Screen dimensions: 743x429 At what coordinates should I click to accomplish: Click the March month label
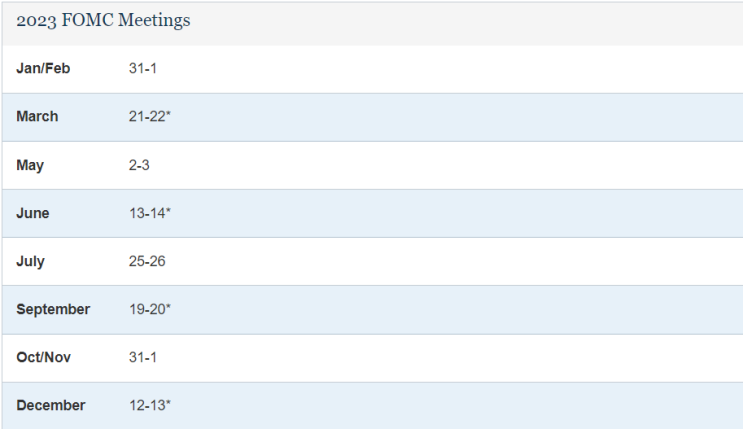[x=37, y=117]
